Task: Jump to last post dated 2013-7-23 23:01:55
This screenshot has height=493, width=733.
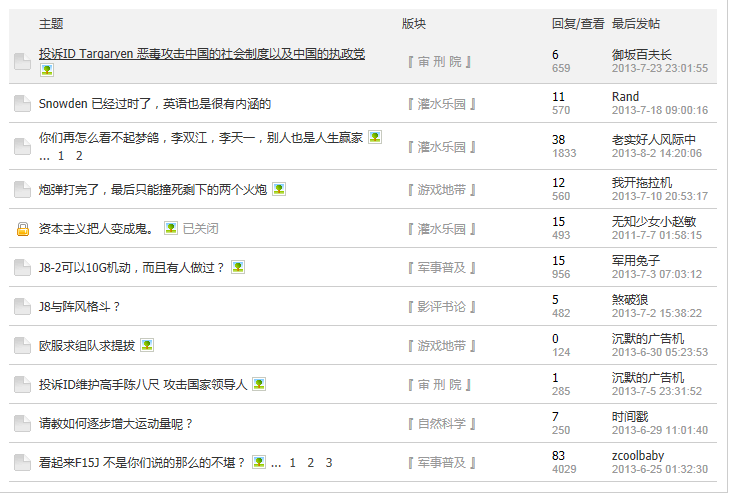Action: pos(659,69)
